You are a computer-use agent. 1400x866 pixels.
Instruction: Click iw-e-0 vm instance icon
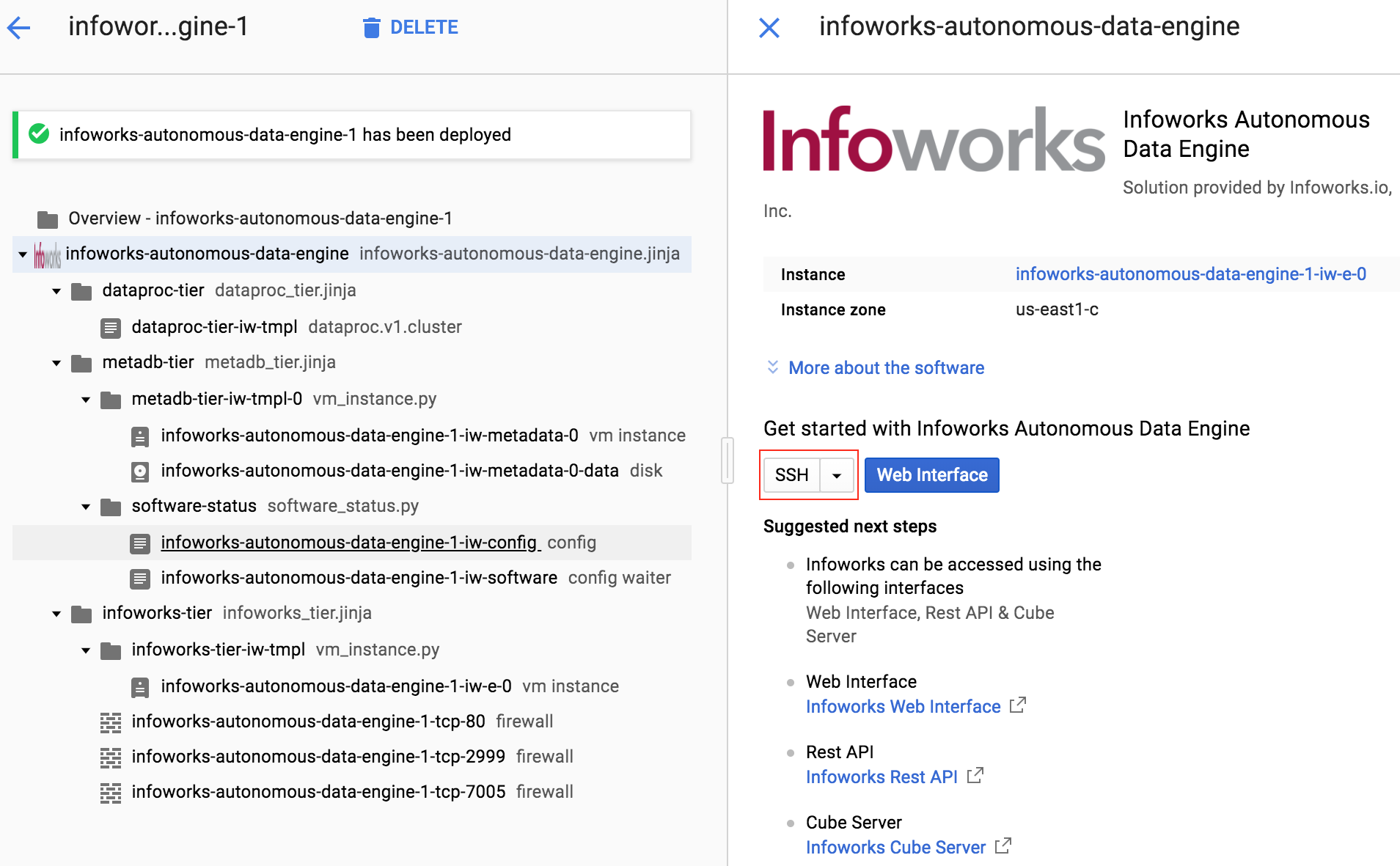coord(140,688)
